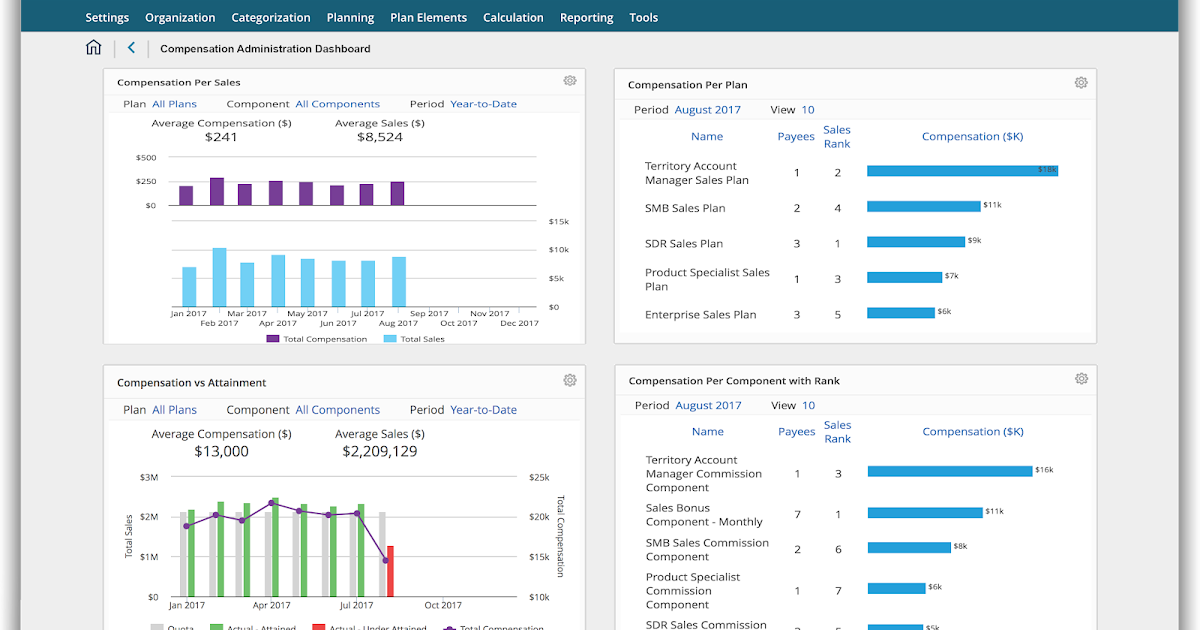
Task: Open the All Plans dropdown
Action: tap(174, 103)
